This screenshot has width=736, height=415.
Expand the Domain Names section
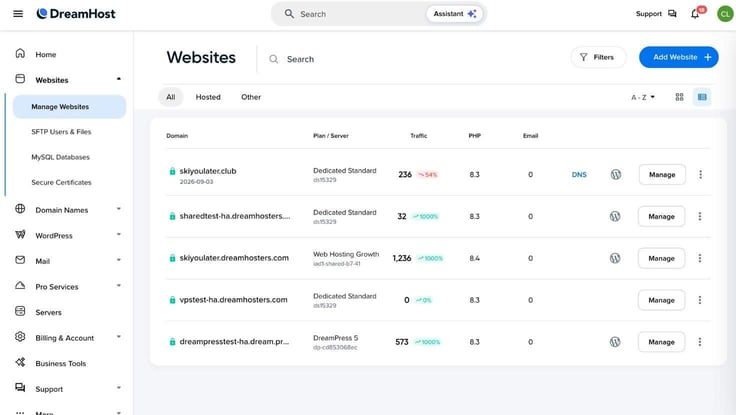(x=119, y=209)
